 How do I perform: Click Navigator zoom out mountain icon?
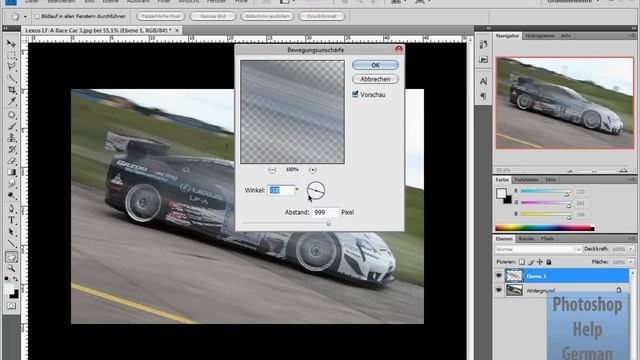pyautogui.click(x=570, y=171)
